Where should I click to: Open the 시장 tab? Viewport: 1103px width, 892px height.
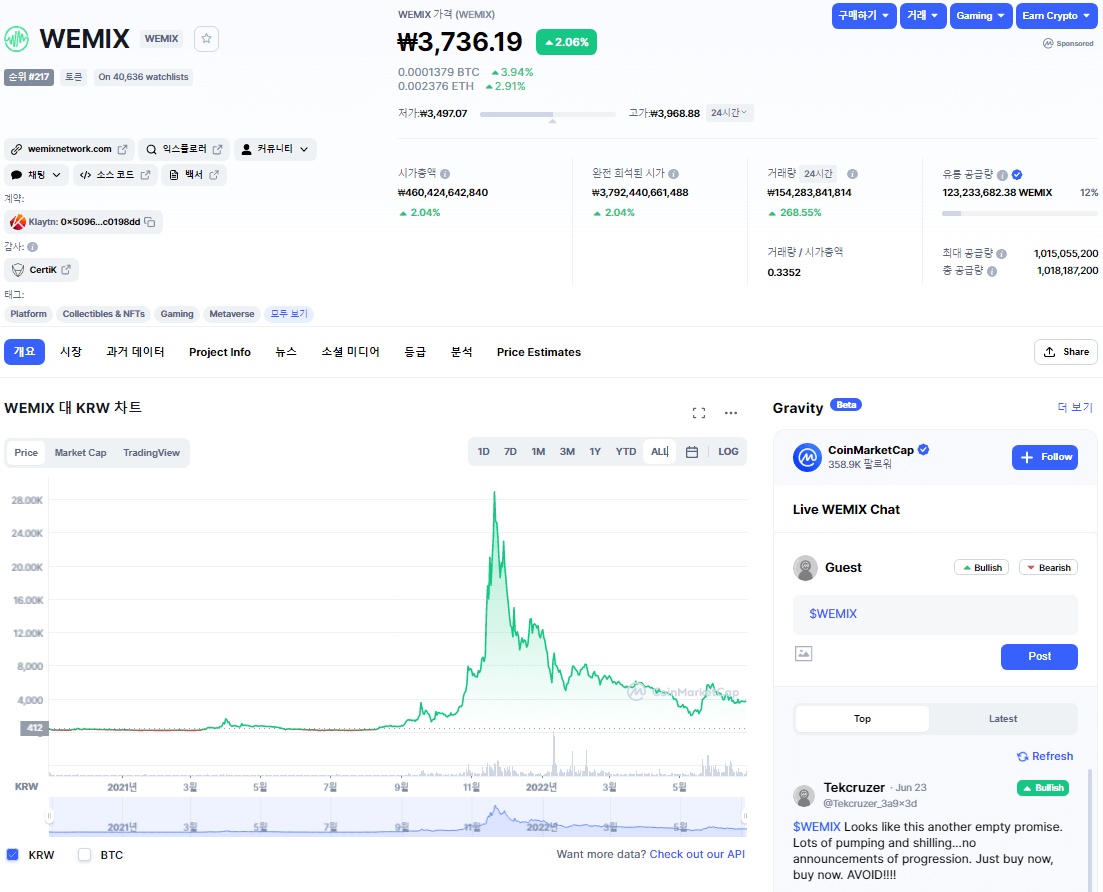[70, 352]
